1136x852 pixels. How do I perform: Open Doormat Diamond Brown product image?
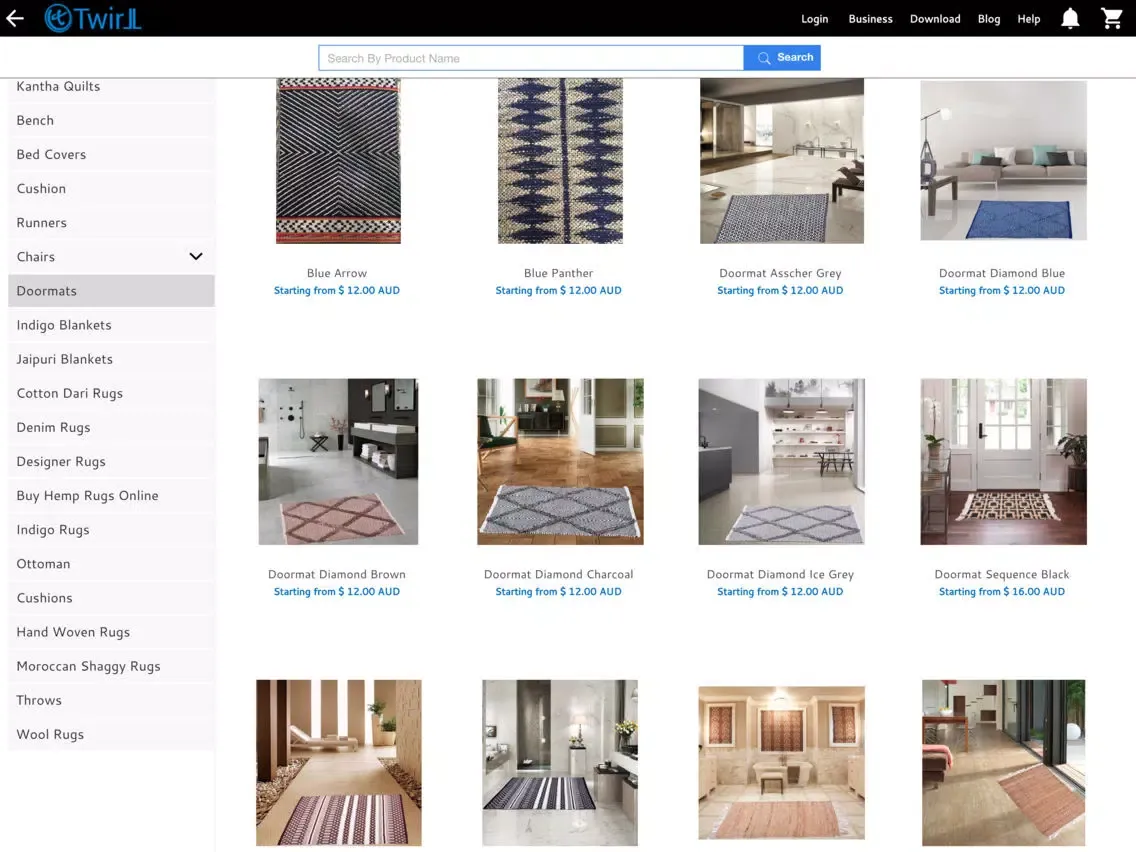click(x=338, y=462)
